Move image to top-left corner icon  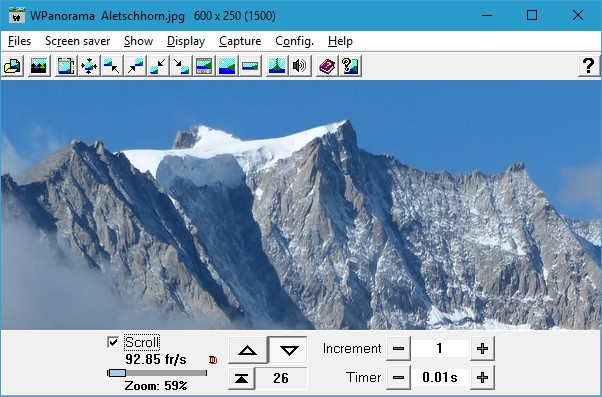tap(112, 66)
